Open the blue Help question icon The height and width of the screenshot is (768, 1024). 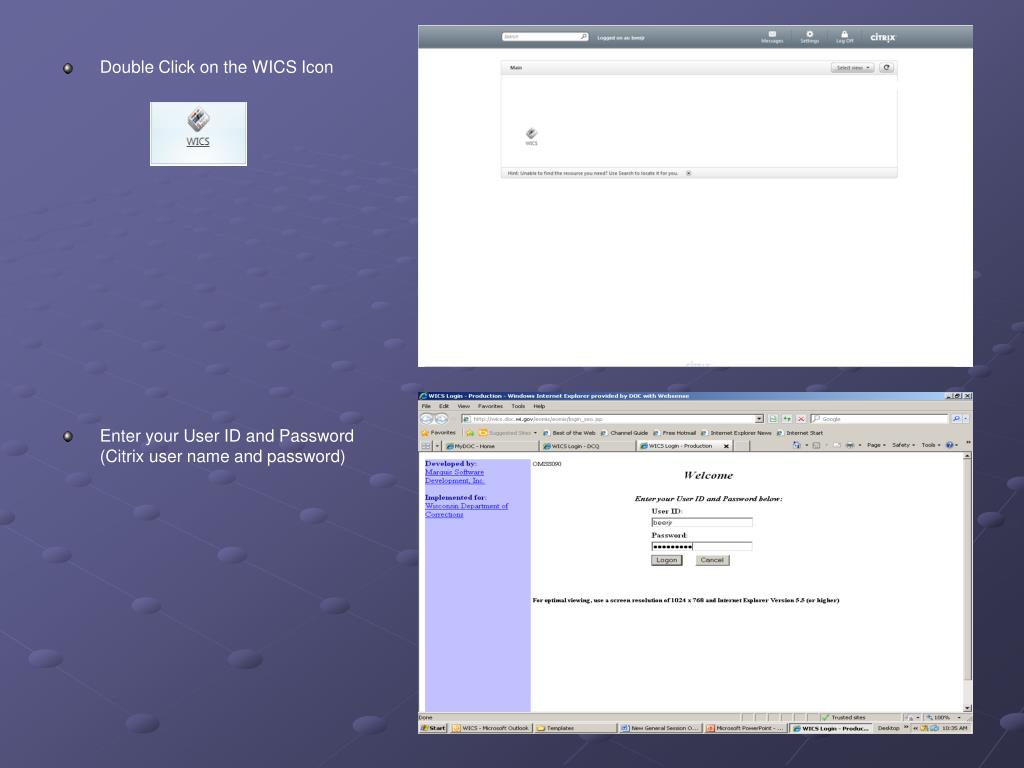[x=952, y=445]
